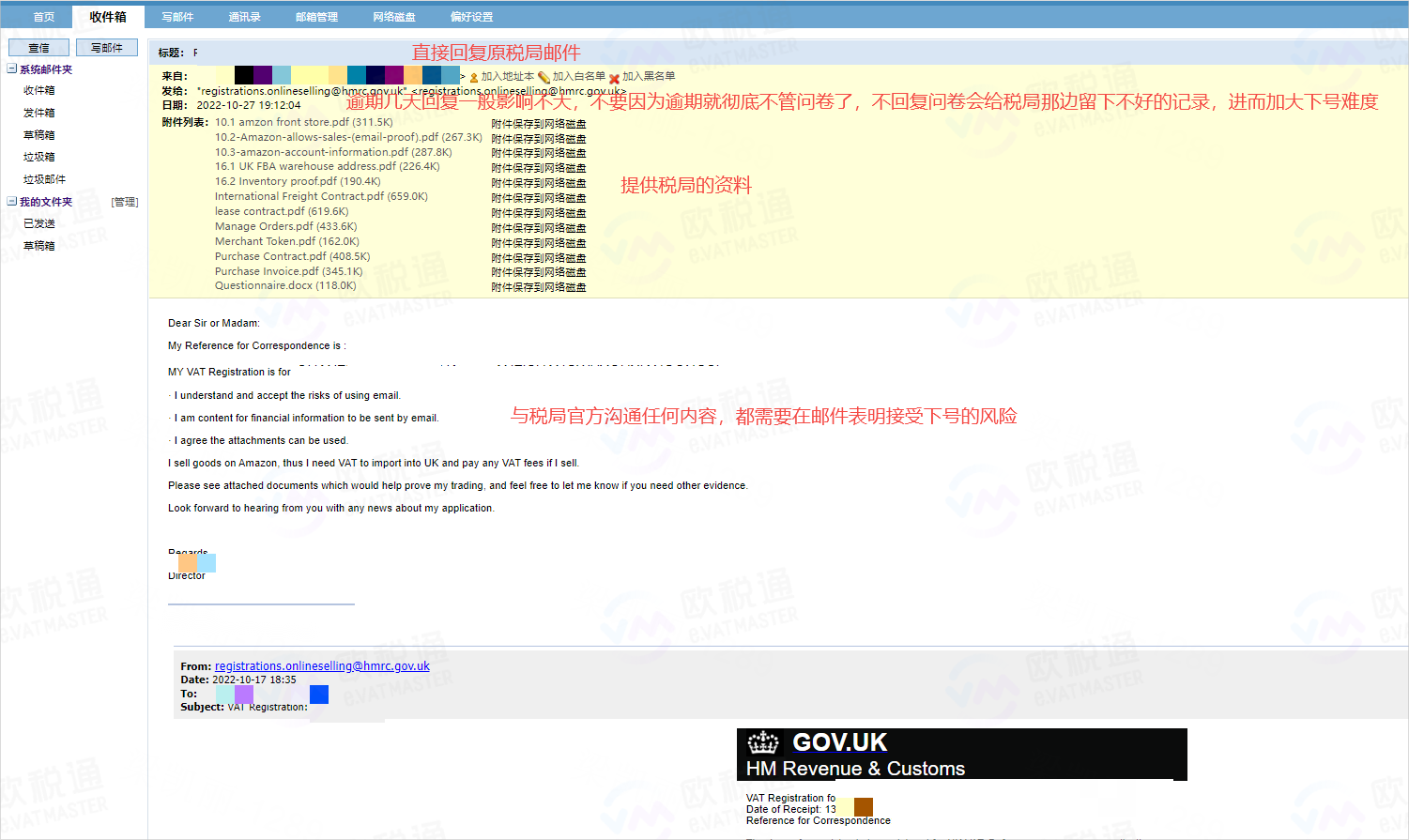Open the 发件箱 folder

(39, 113)
